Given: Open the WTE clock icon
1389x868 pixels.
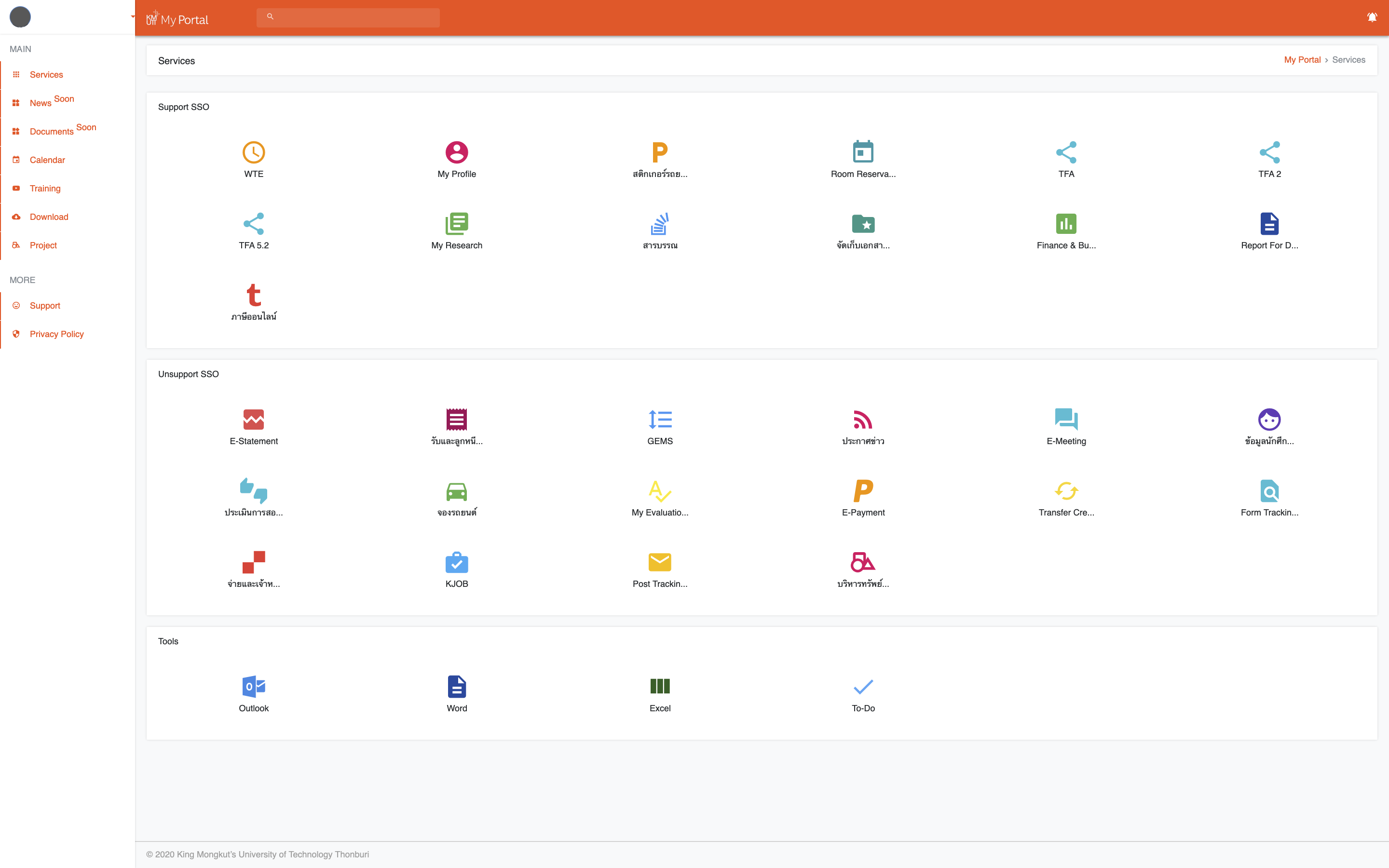Looking at the screenshot, I should click(253, 153).
